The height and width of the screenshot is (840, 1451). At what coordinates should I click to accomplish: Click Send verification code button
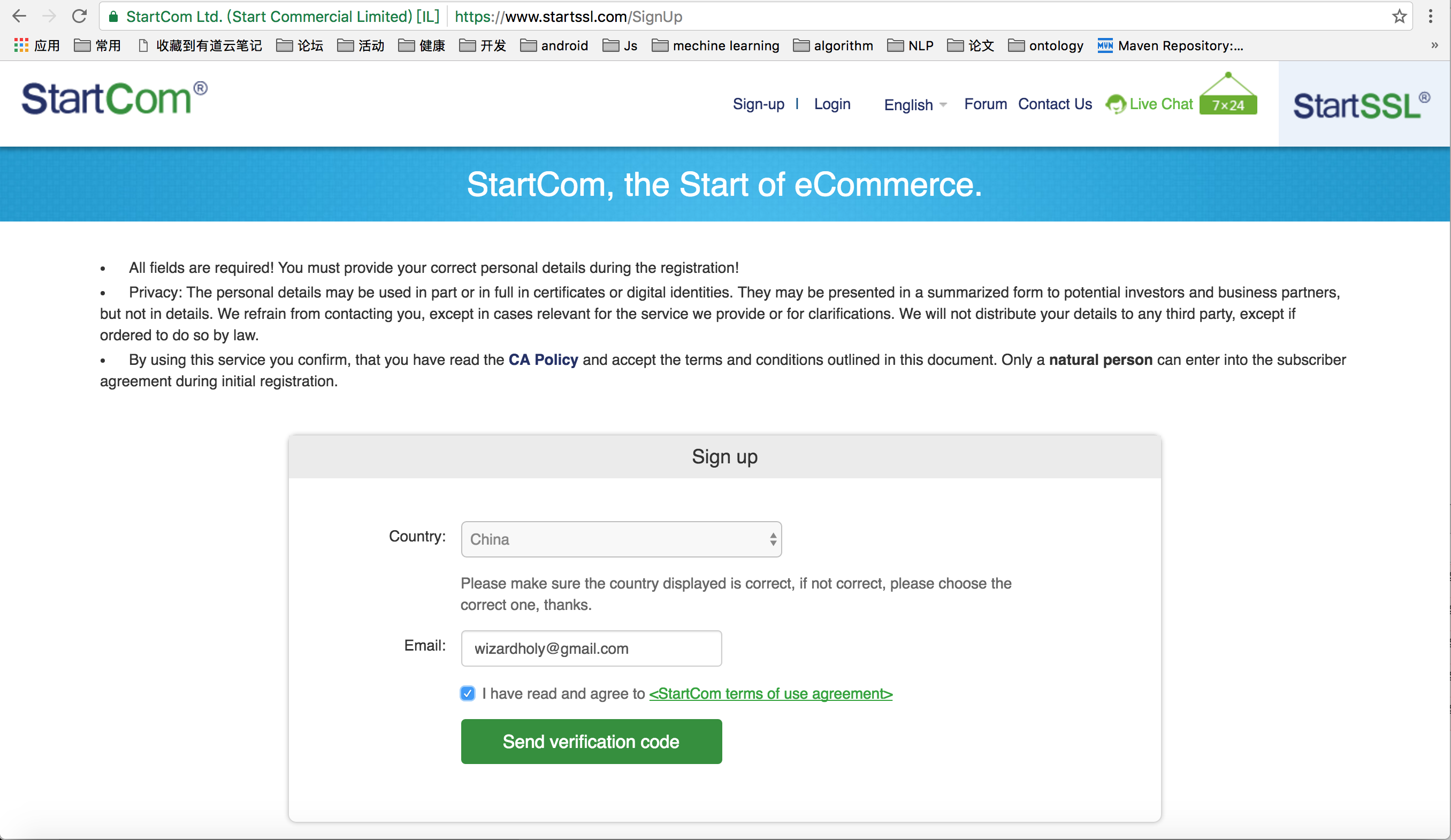591,742
